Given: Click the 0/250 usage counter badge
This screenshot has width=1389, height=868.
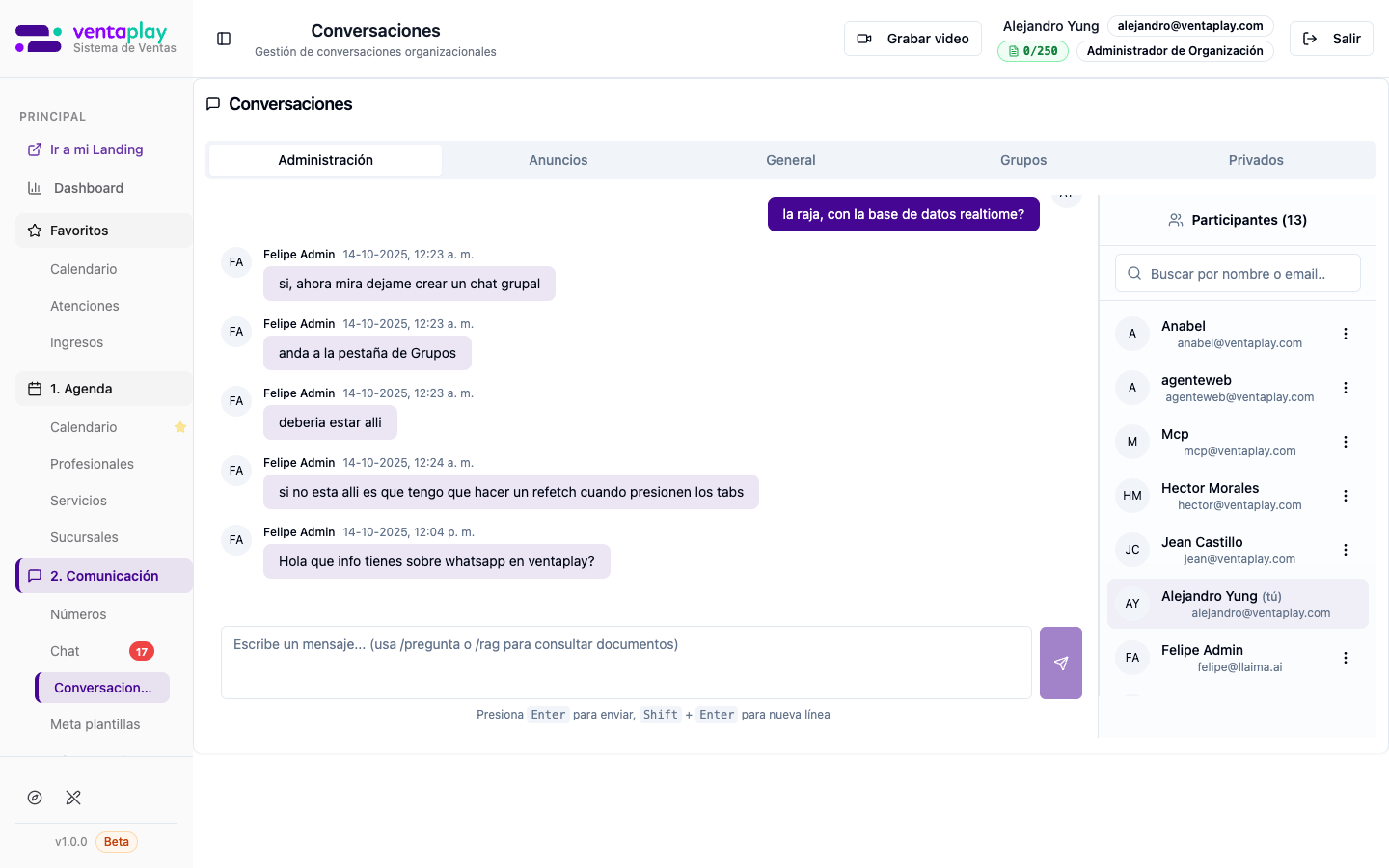Looking at the screenshot, I should (1033, 51).
